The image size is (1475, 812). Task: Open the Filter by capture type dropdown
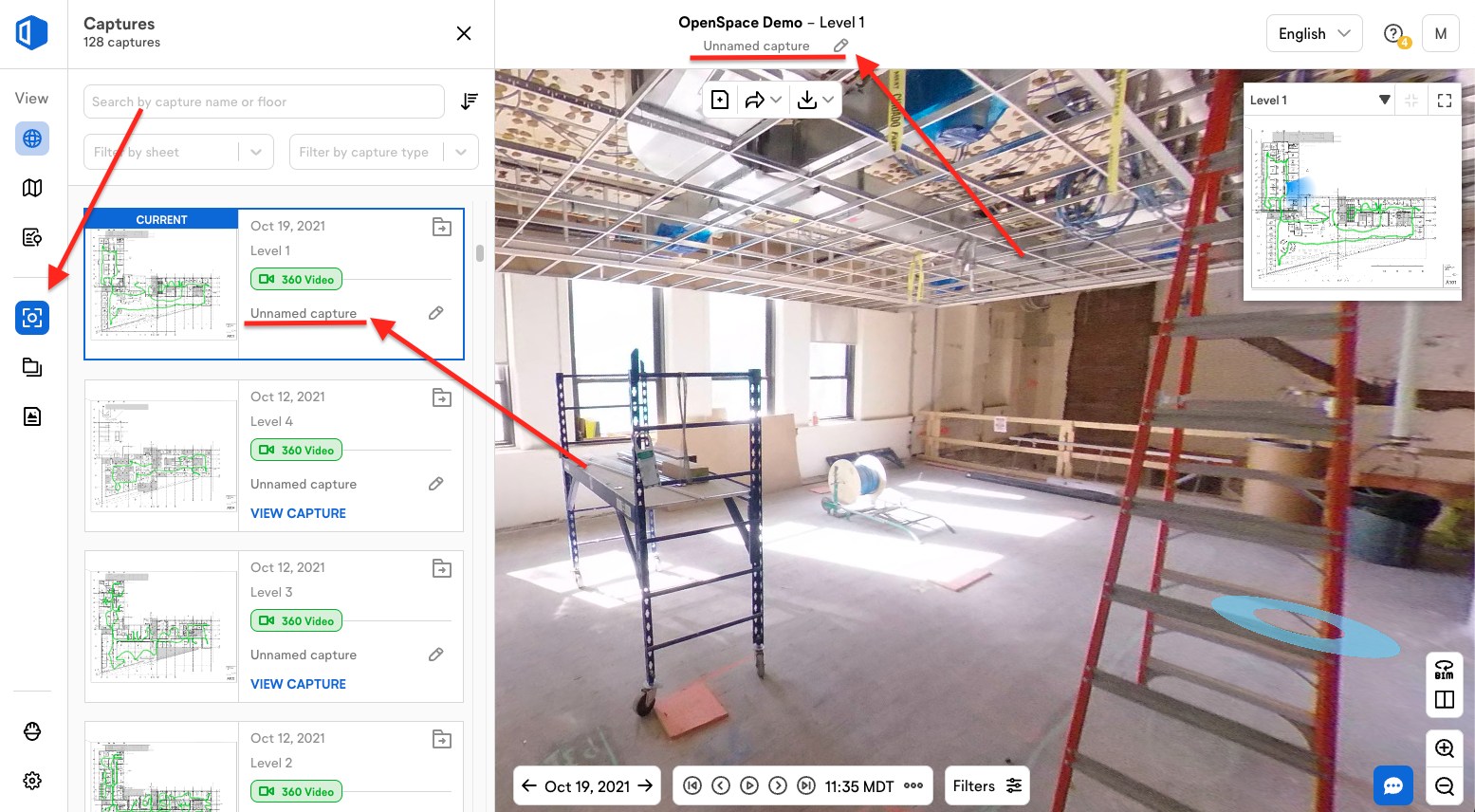pyautogui.click(x=383, y=152)
